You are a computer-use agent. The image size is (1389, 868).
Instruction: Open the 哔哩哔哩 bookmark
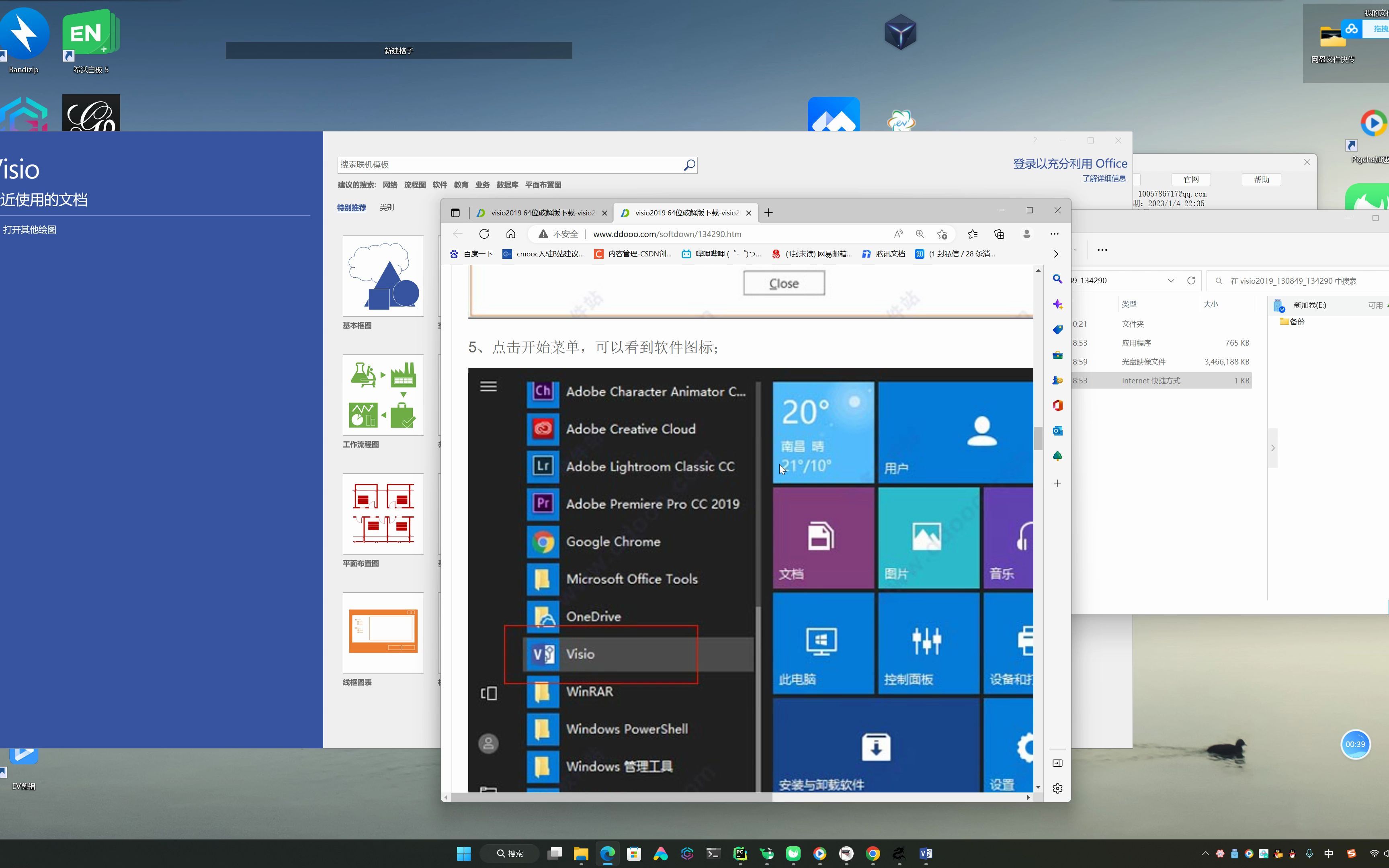[721, 254]
